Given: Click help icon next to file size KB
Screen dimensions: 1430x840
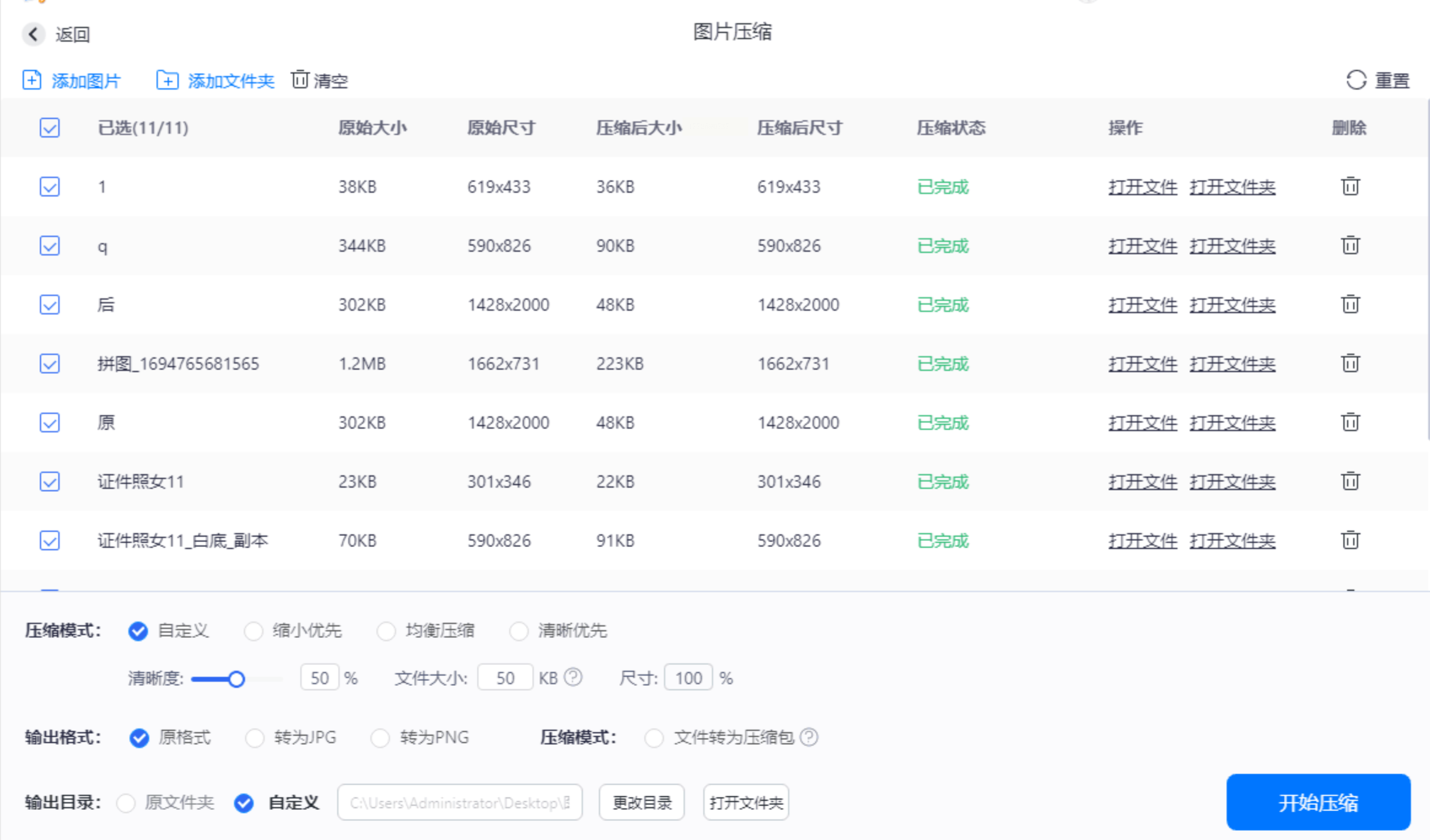Looking at the screenshot, I should [573, 677].
